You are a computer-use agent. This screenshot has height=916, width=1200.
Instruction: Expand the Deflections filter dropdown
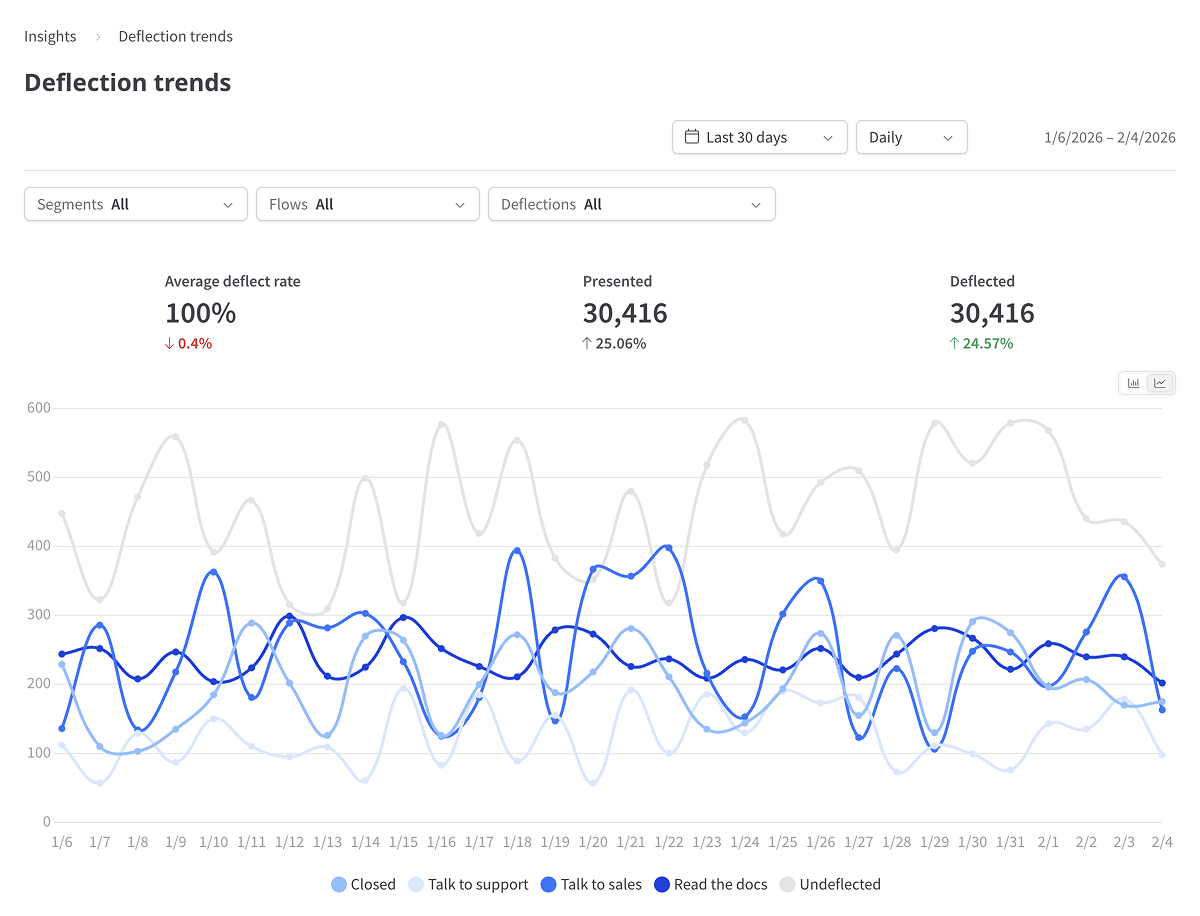(x=631, y=204)
